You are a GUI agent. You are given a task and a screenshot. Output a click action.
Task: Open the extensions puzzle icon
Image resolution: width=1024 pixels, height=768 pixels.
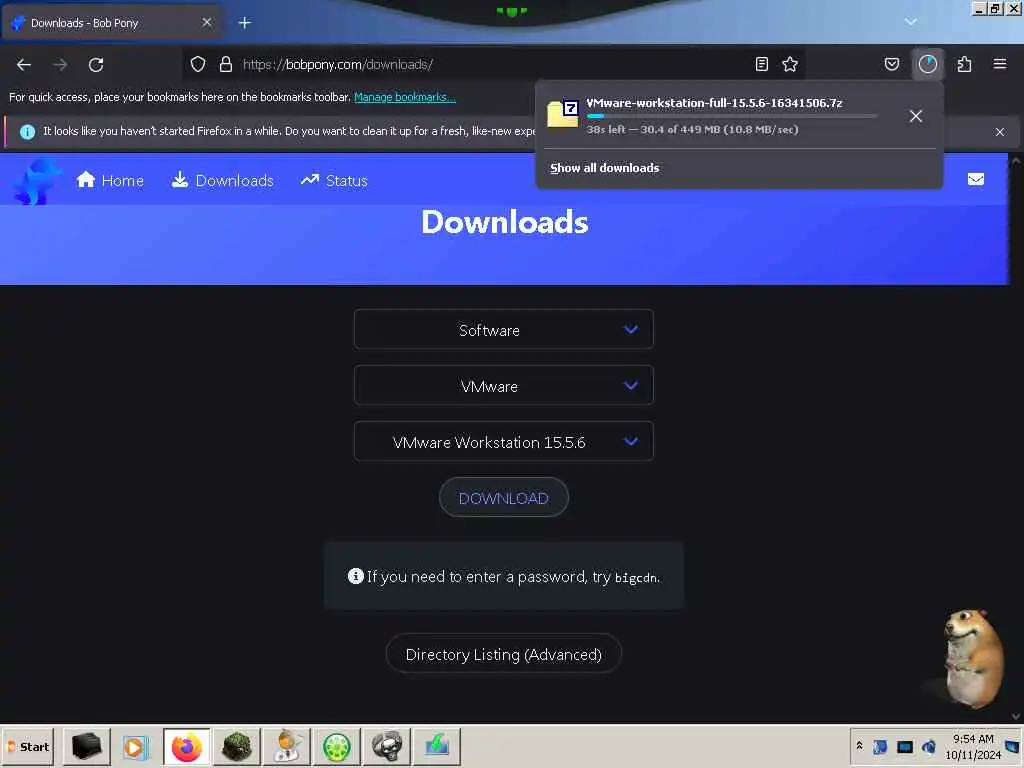pos(965,64)
